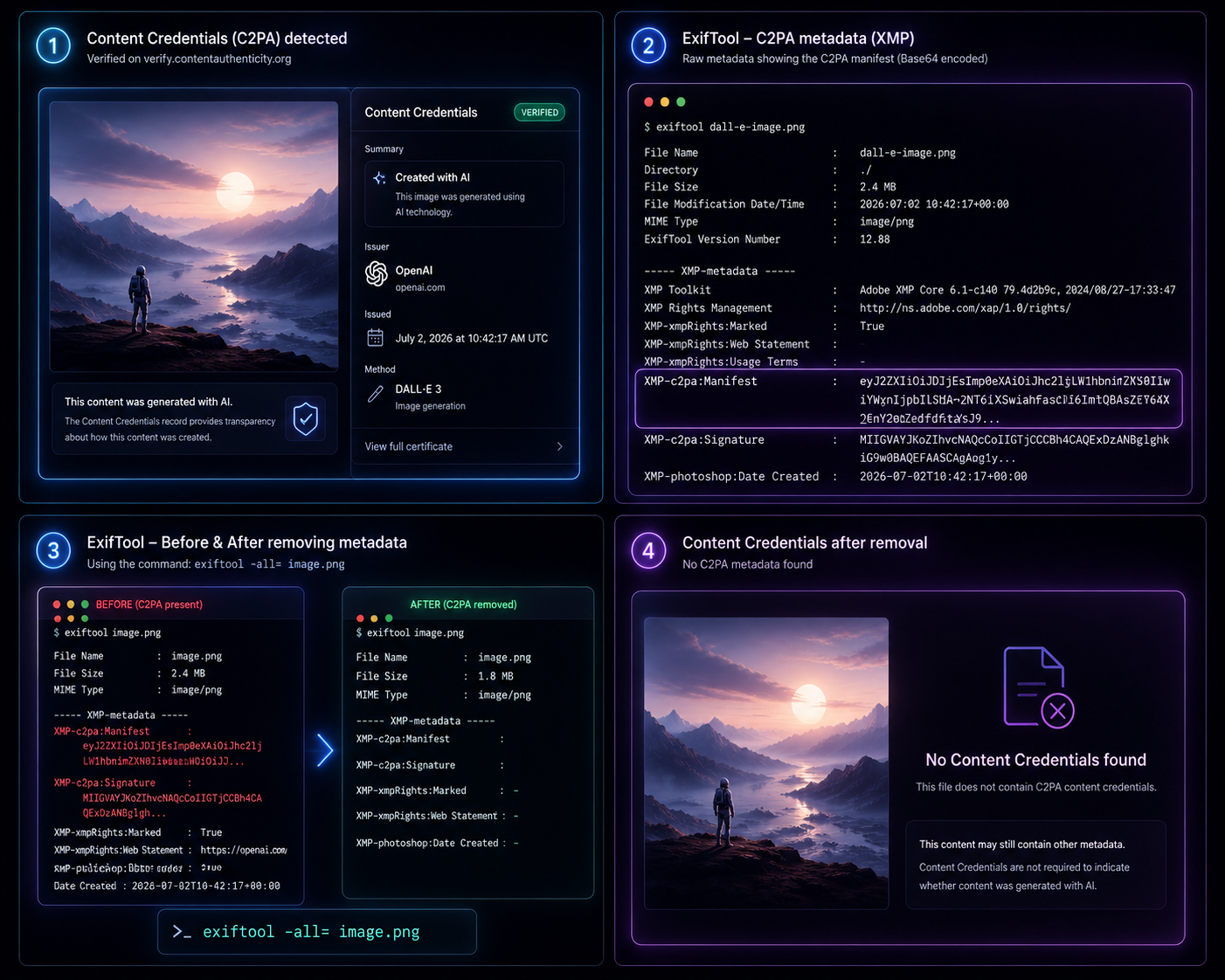Image resolution: width=1225 pixels, height=980 pixels.
Task: Click the "July 2, 2026 at 10:42:17 AM UTC" date
Action: [472, 338]
